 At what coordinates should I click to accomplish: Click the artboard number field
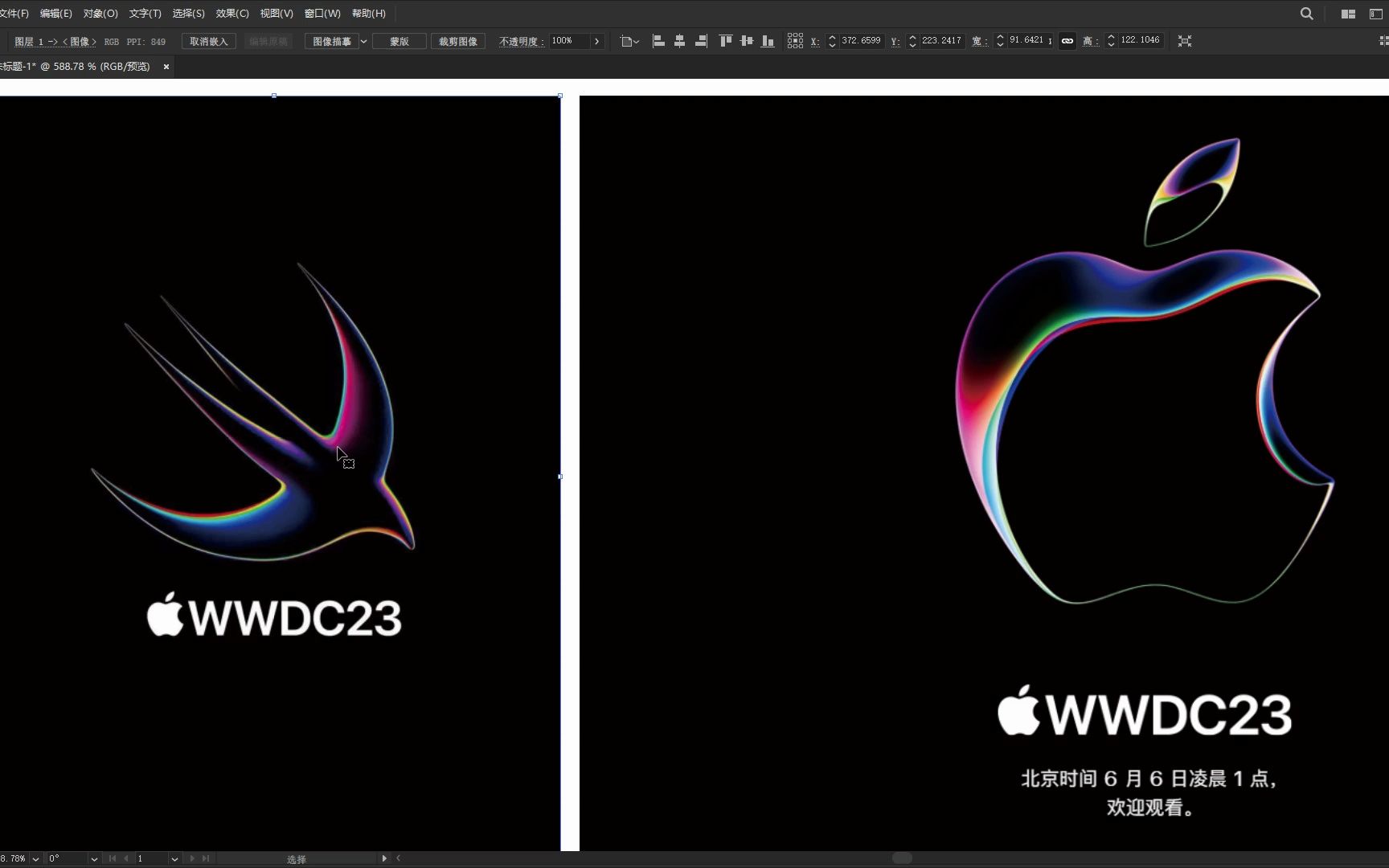point(151,858)
